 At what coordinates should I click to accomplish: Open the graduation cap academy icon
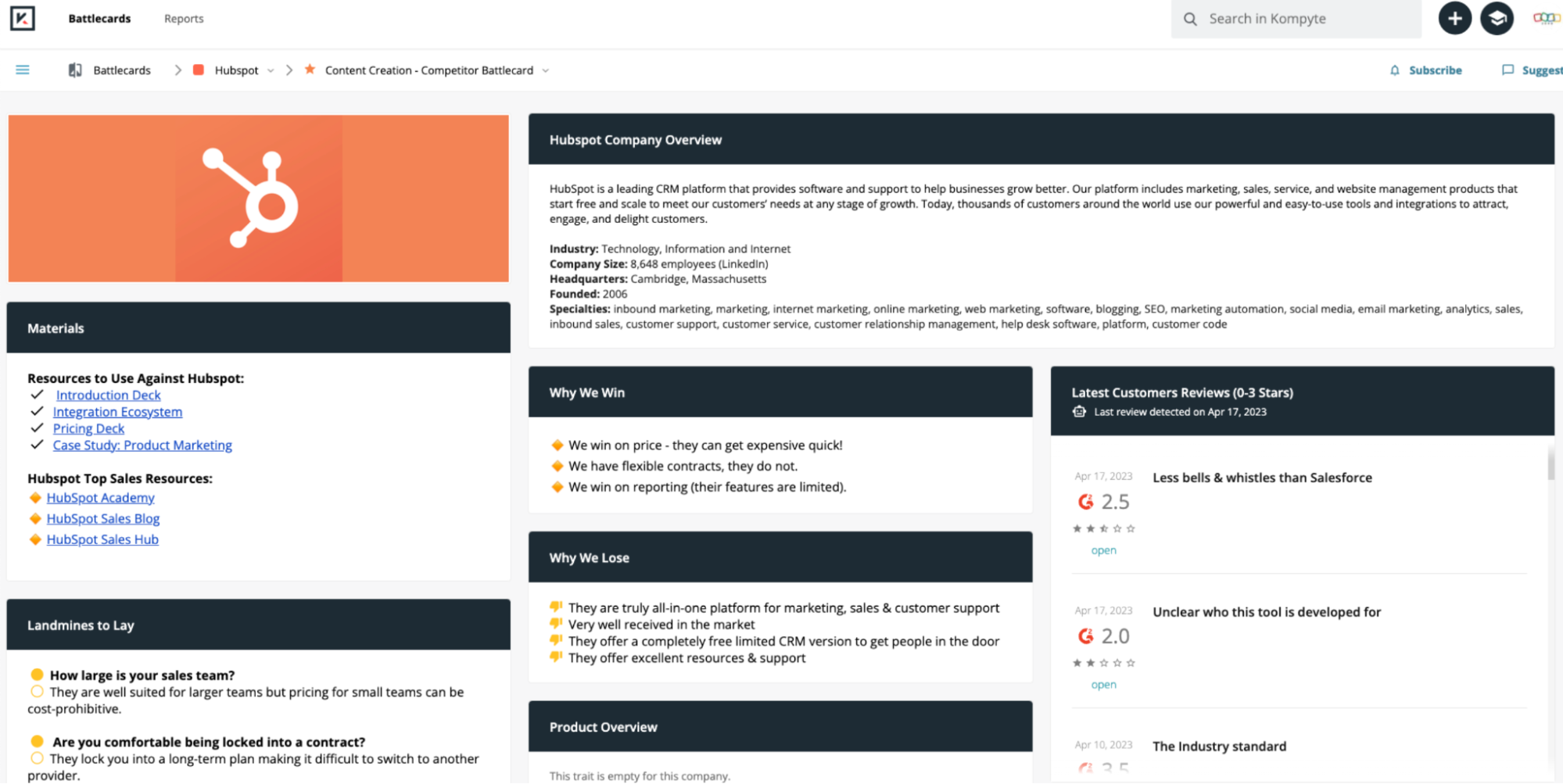click(x=1497, y=19)
